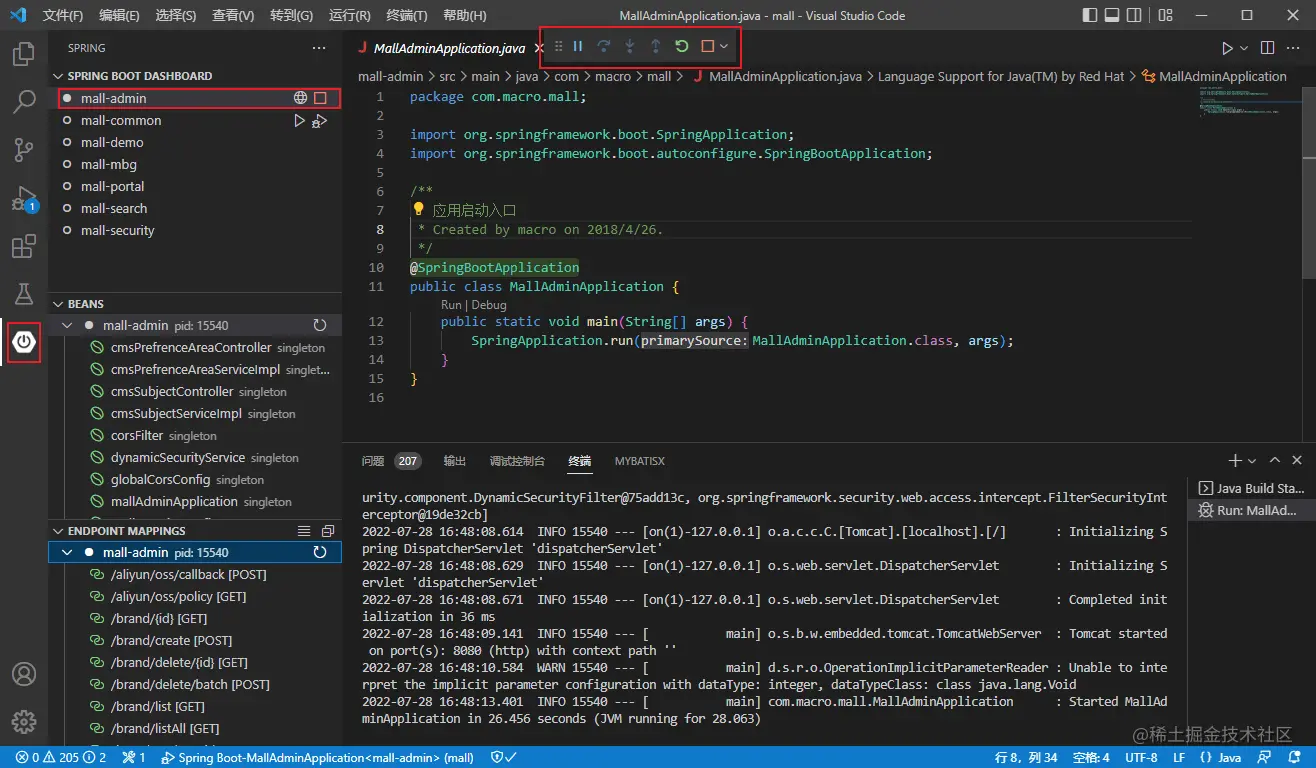Open the 编辑(E) menu
1316x768 pixels.
pyautogui.click(x=120, y=15)
